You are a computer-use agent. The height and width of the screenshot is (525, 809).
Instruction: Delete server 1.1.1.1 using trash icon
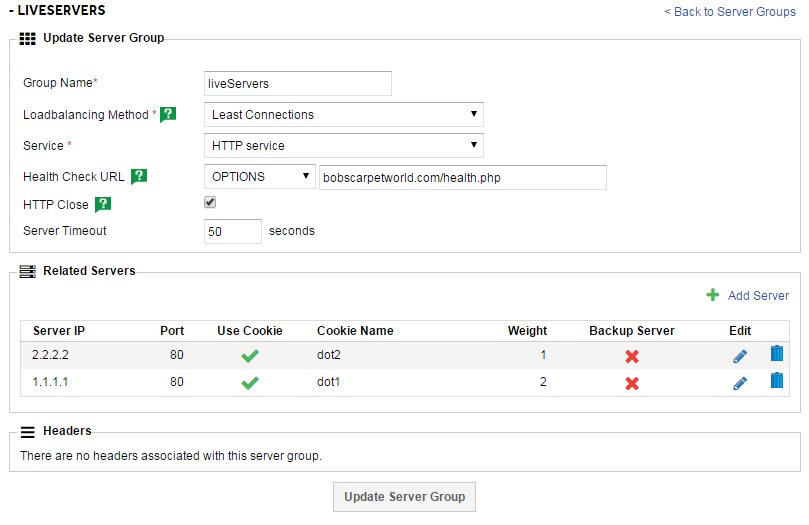coord(777,381)
